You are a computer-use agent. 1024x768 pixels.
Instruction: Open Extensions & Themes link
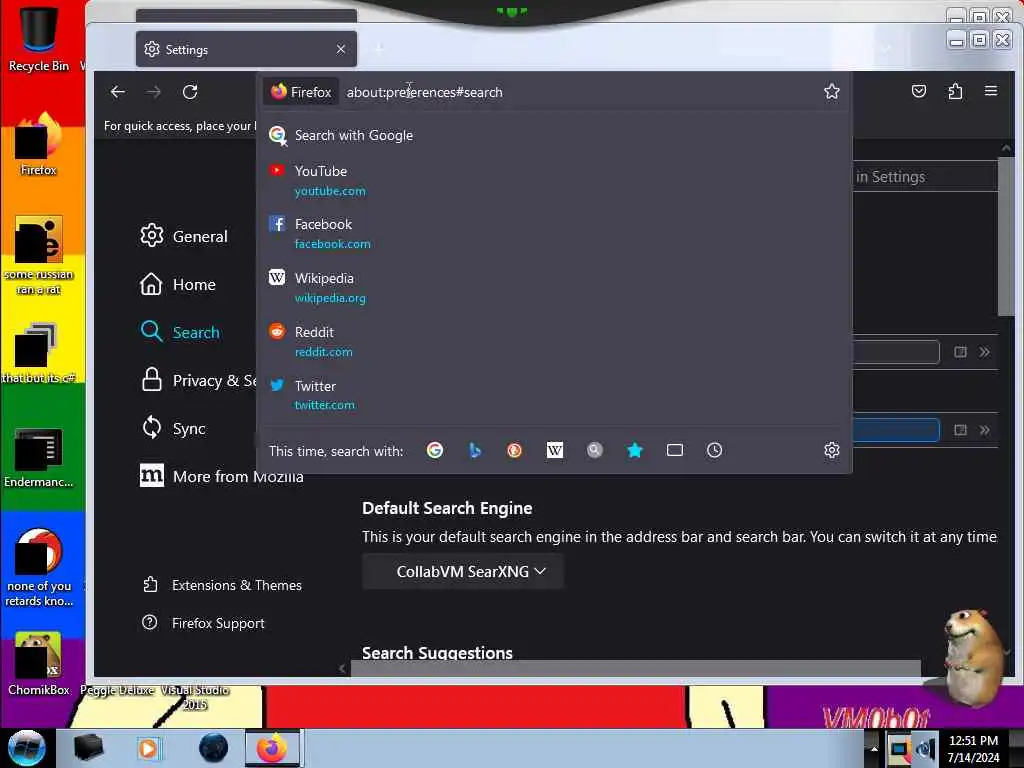point(222,584)
